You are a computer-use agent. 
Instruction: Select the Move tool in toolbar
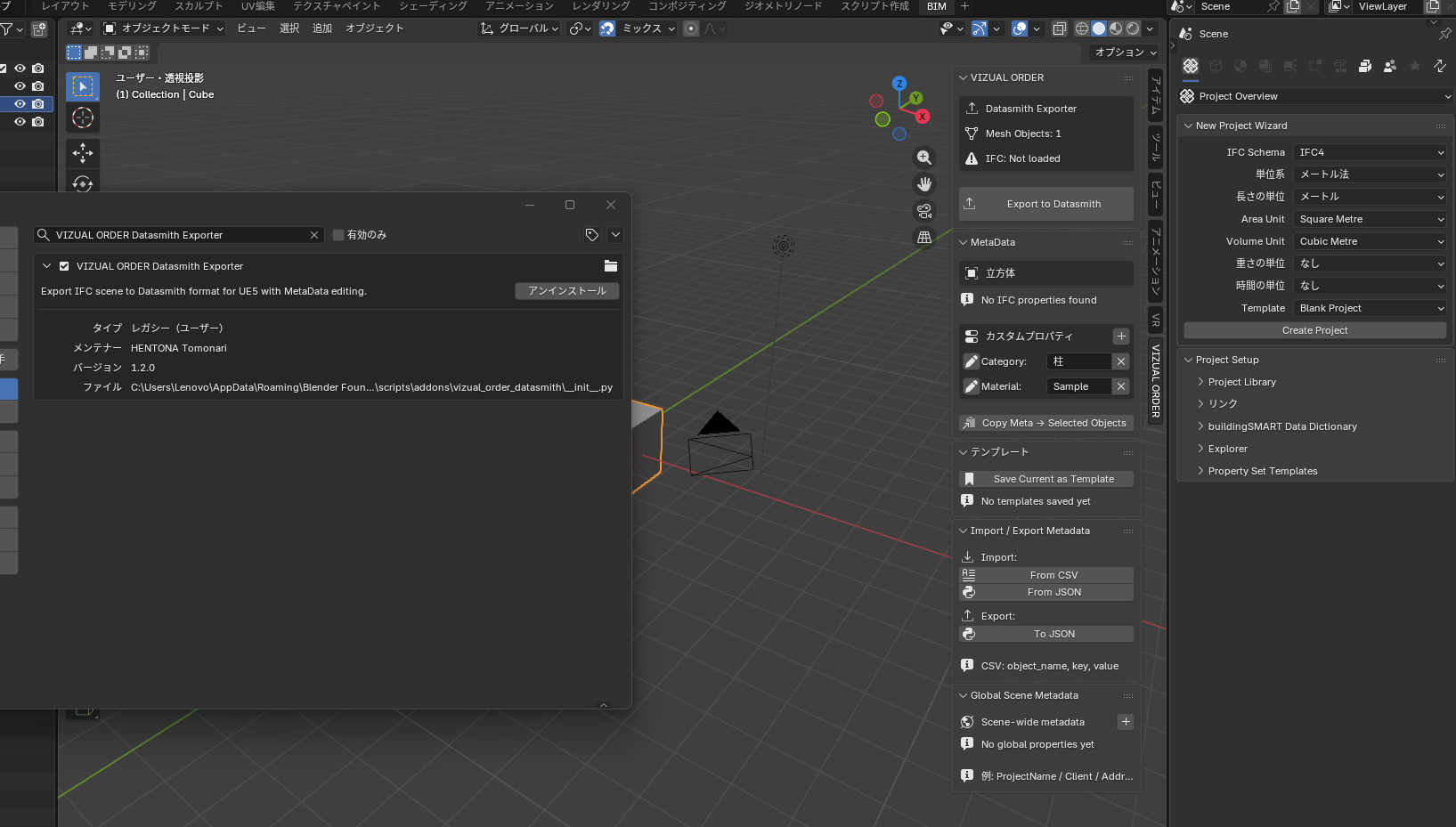pyautogui.click(x=83, y=153)
